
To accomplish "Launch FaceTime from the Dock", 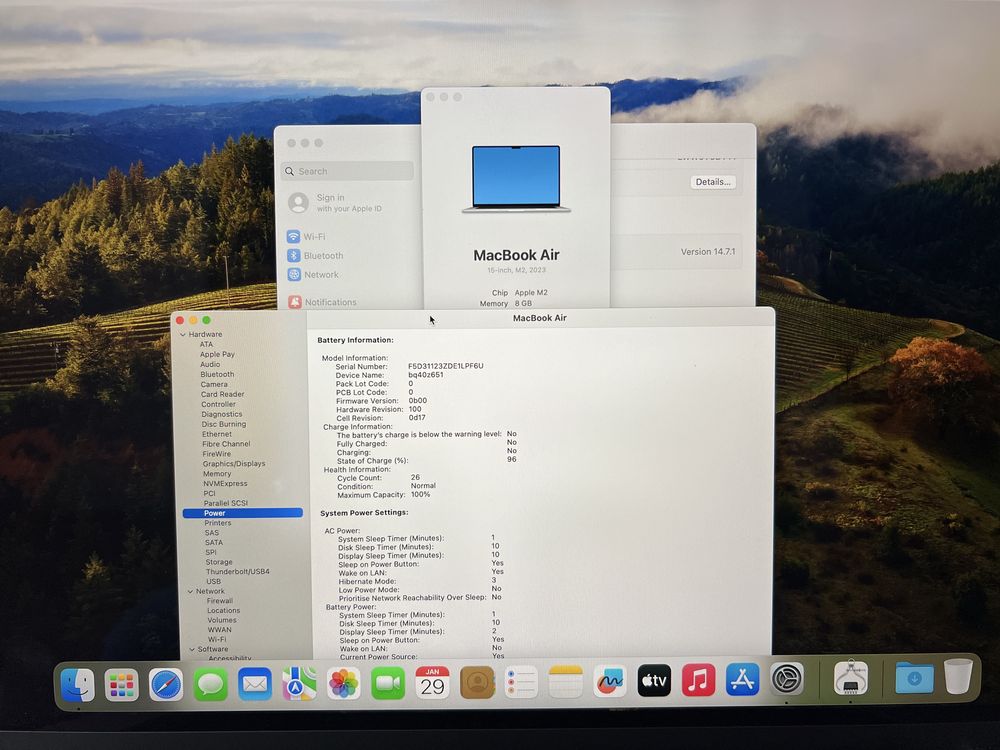I will (388, 683).
